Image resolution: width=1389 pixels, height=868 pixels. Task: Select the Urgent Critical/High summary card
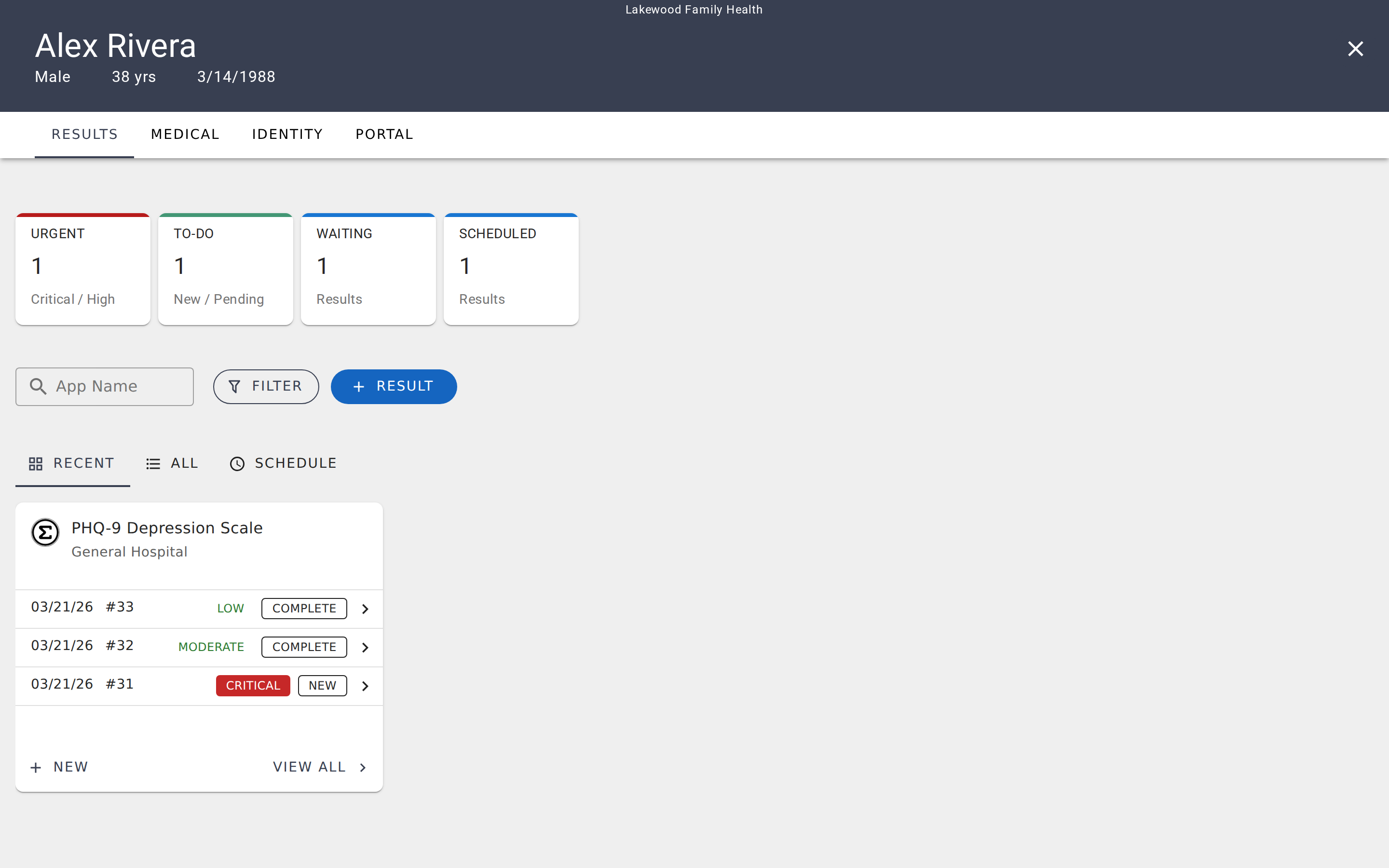click(x=82, y=269)
